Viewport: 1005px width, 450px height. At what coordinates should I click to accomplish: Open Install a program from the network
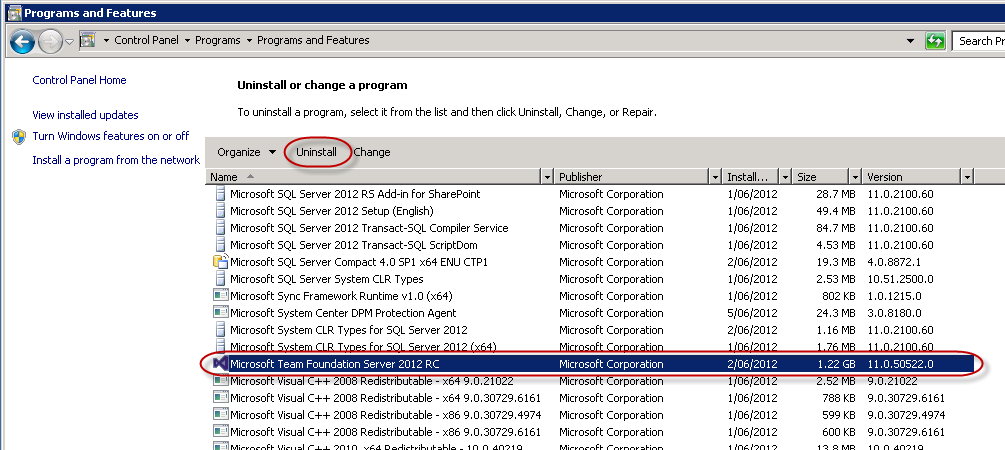tap(116, 160)
